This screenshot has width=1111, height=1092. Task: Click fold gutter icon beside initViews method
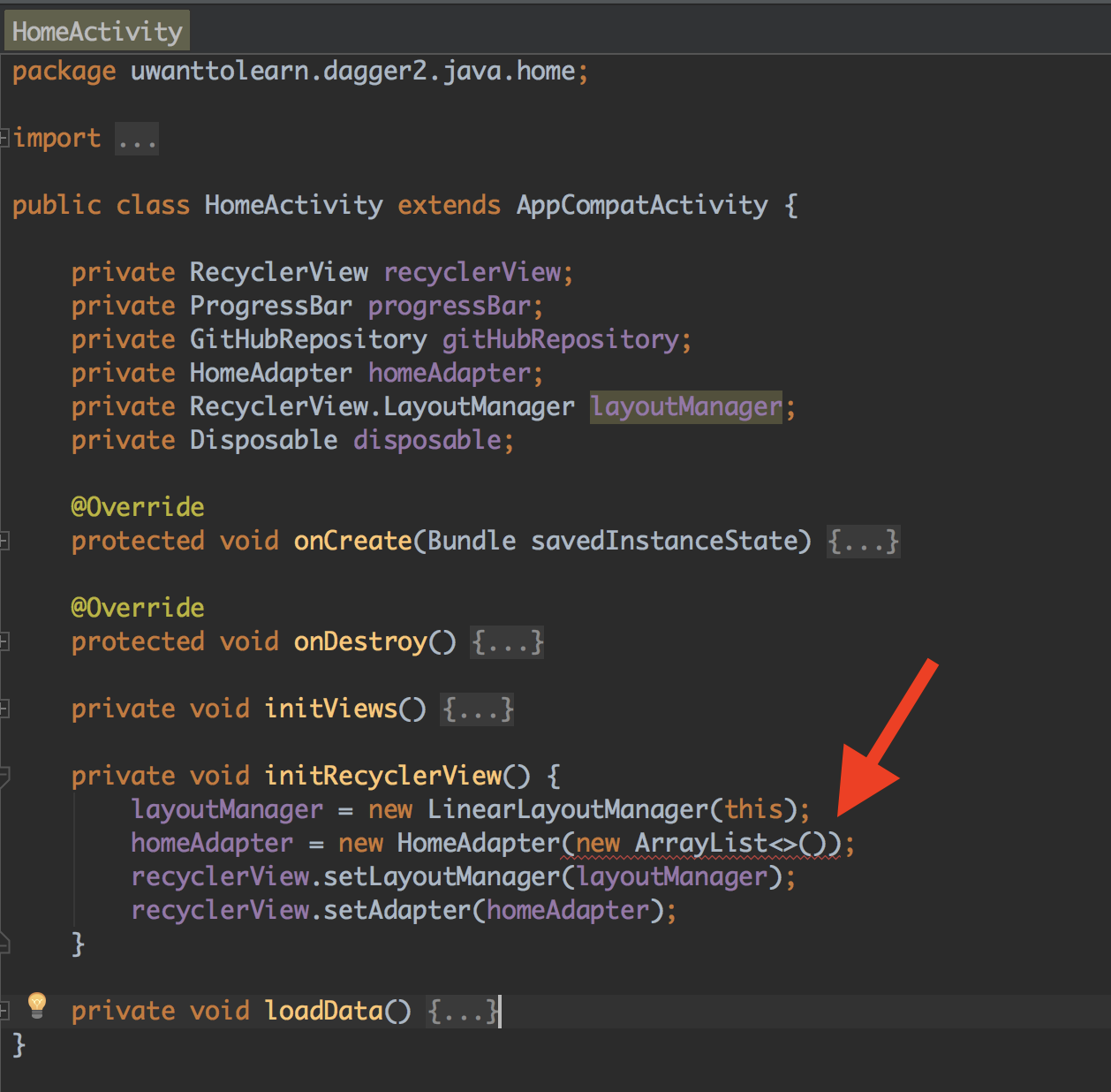point(4,709)
